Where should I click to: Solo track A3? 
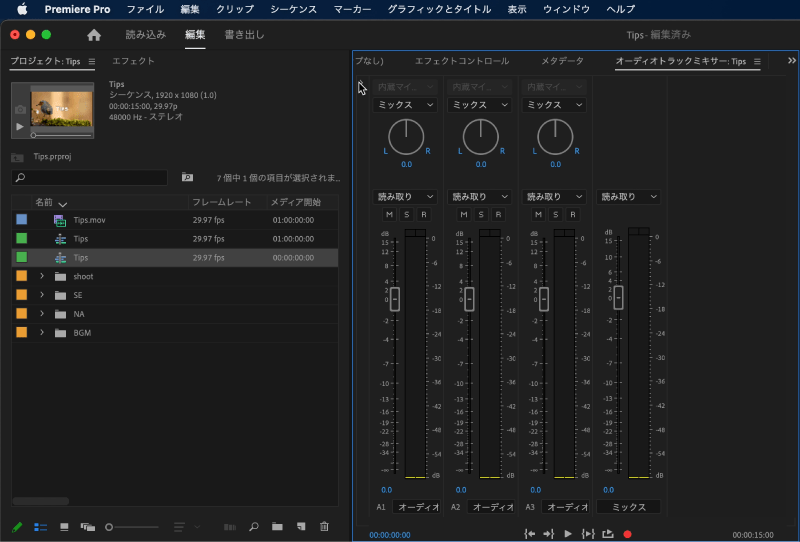point(556,214)
